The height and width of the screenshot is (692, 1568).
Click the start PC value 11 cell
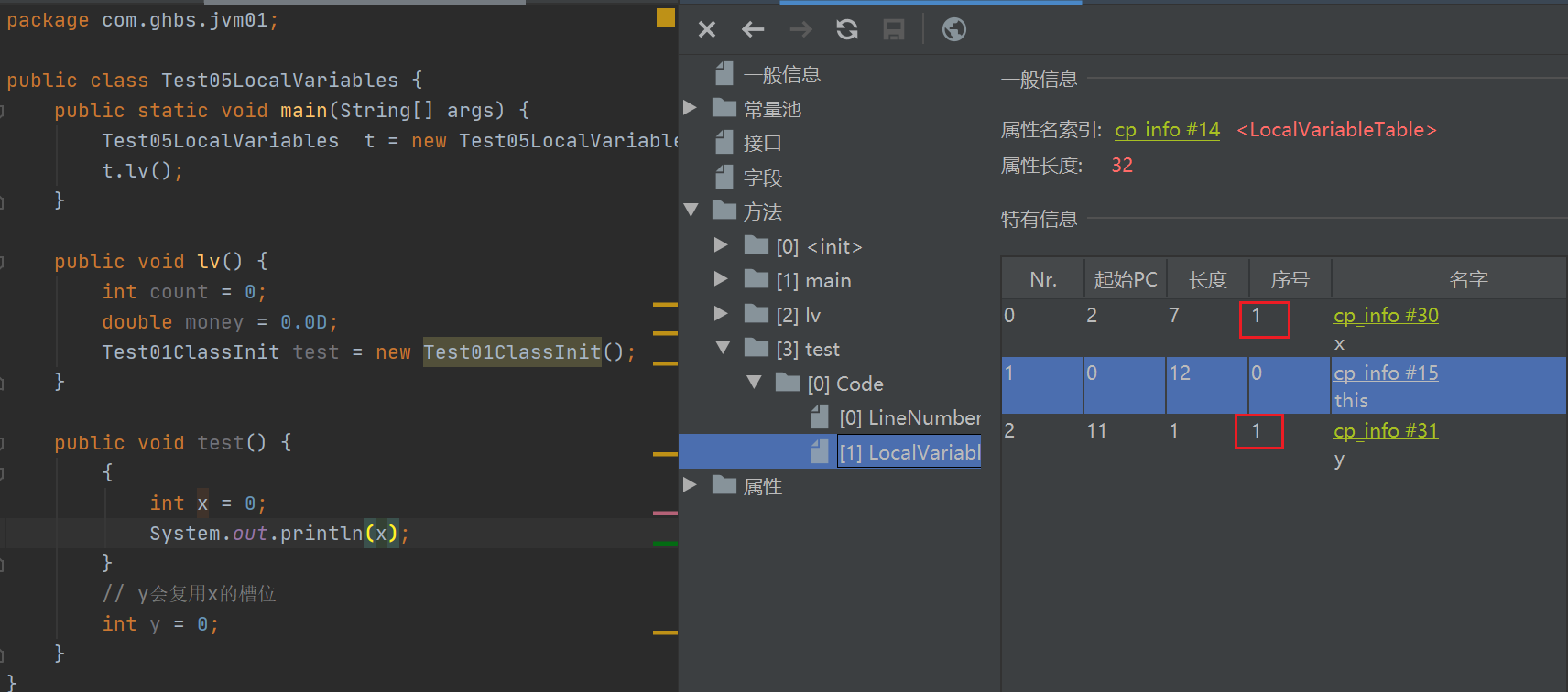[x=1097, y=431]
